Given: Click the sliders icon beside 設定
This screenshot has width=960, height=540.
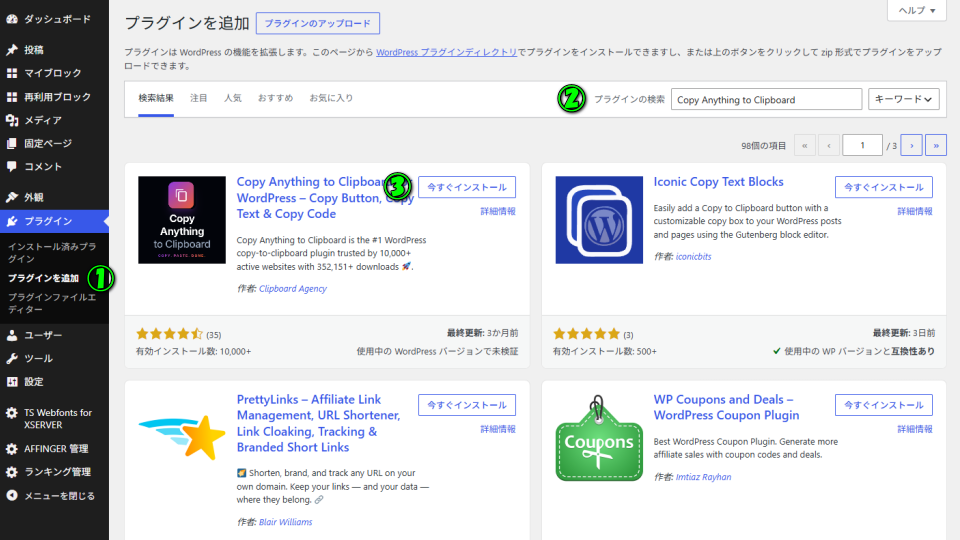Looking at the screenshot, I should [x=12, y=381].
